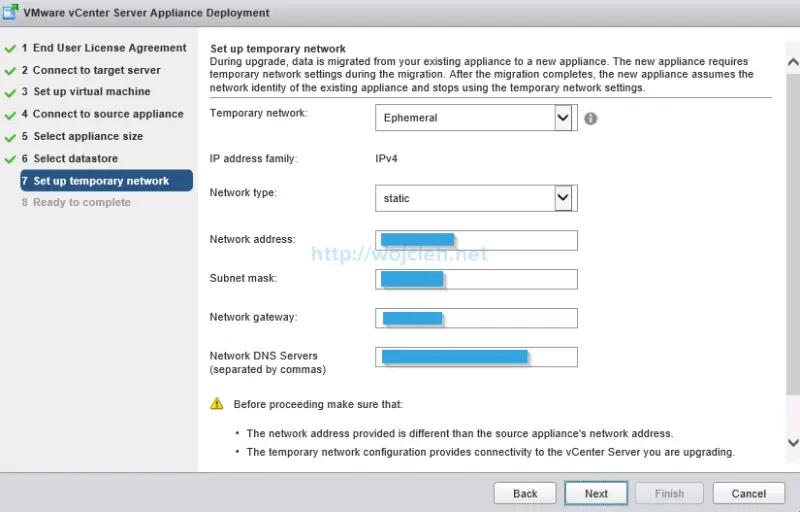
Task: Focus the Network DNS Servers field
Action: tap(476, 357)
